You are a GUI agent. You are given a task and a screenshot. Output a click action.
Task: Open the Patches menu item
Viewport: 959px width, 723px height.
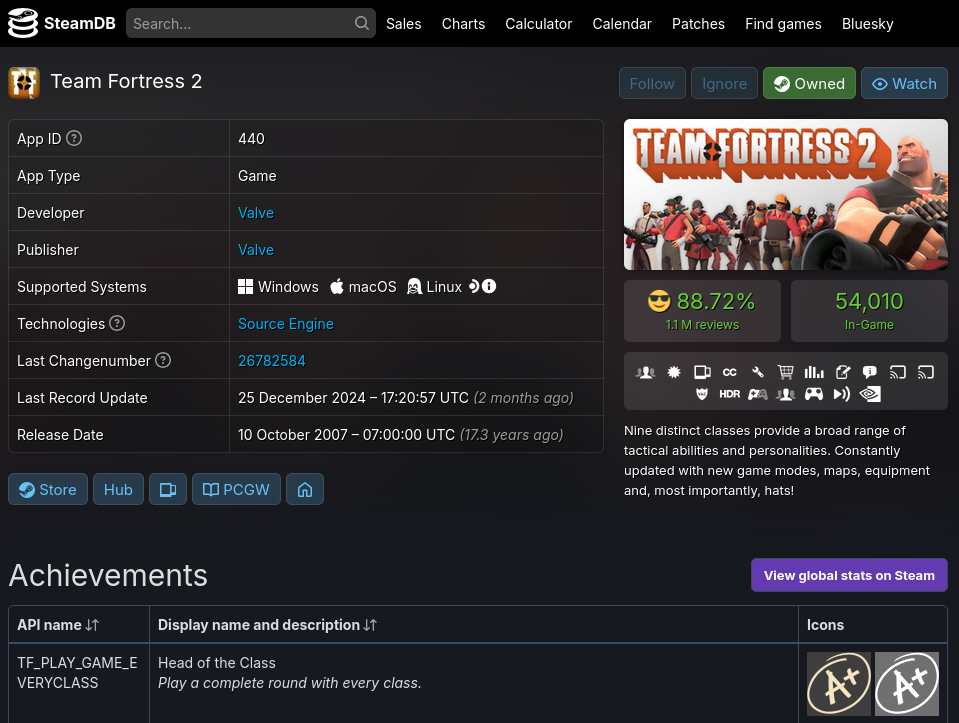(698, 24)
